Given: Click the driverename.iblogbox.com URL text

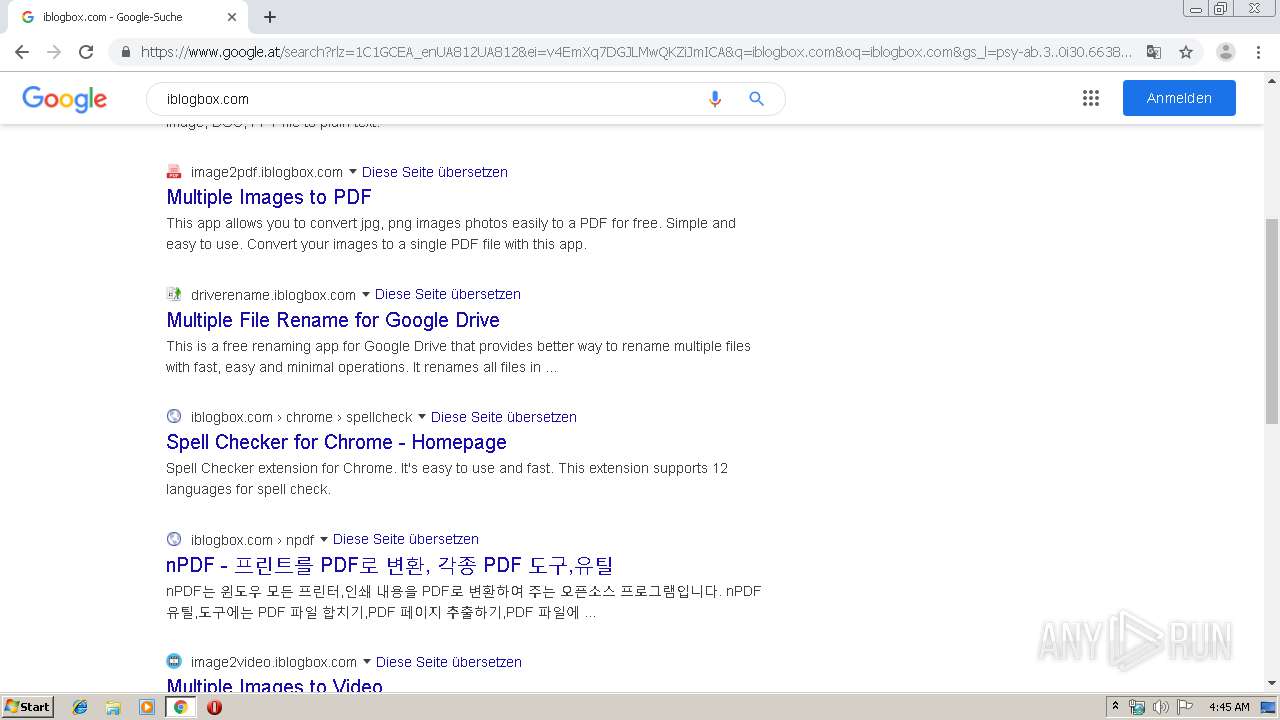Looking at the screenshot, I should pos(273,294).
